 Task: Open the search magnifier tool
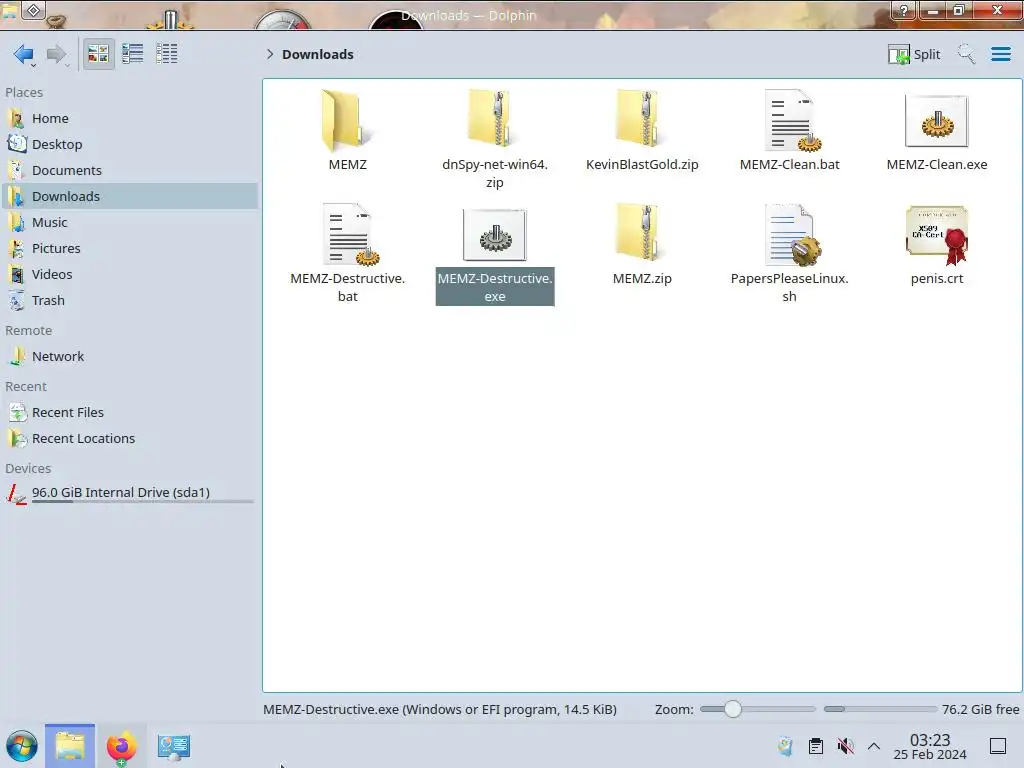[966, 54]
